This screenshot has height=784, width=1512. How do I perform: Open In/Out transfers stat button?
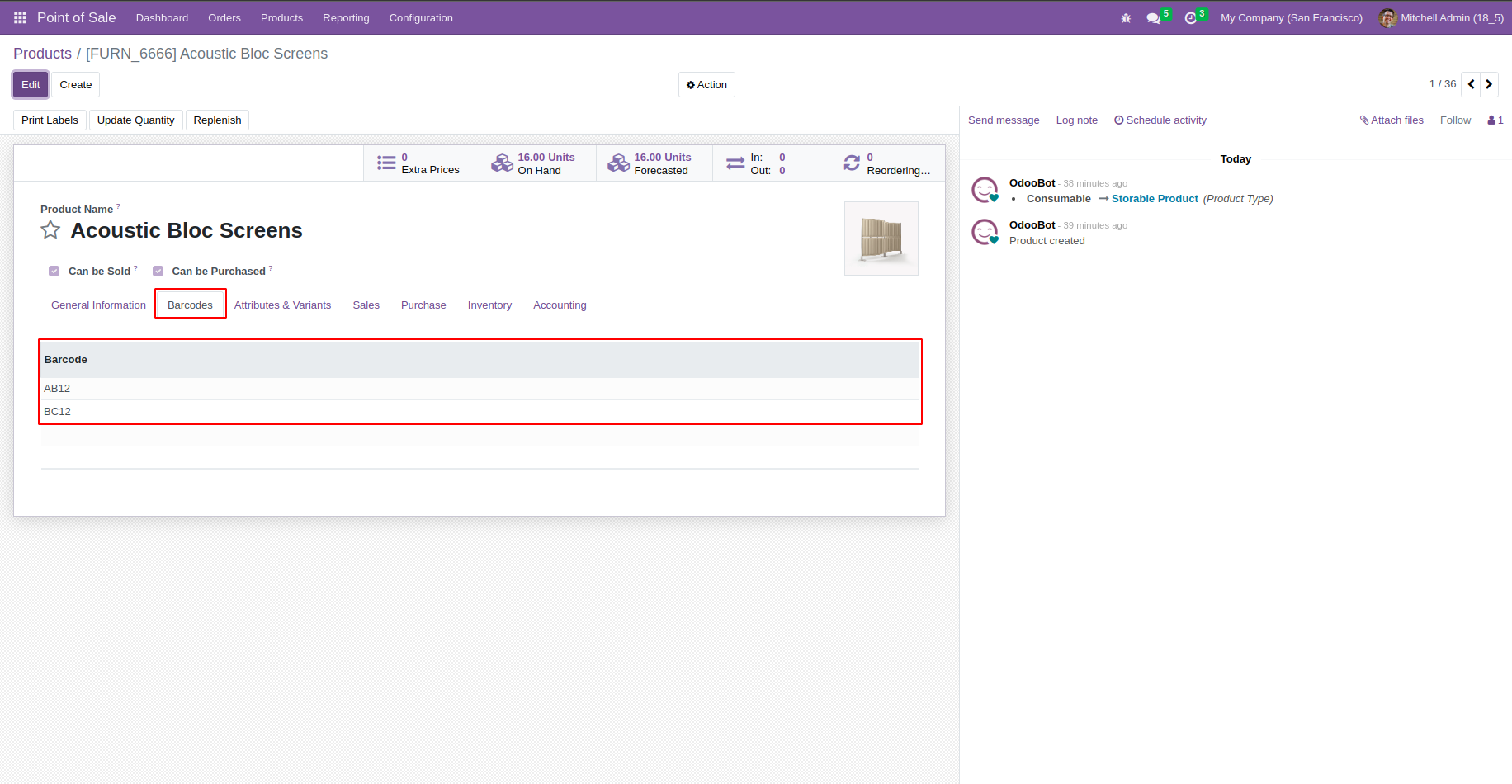coord(771,163)
